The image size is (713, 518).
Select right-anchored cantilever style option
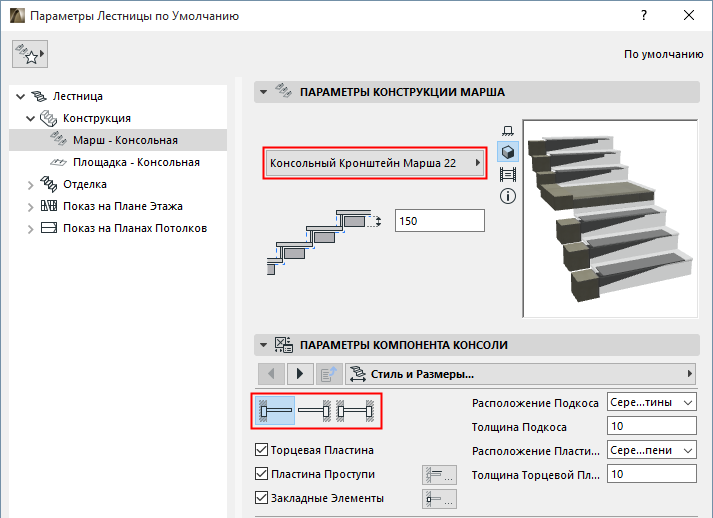[x=315, y=411]
